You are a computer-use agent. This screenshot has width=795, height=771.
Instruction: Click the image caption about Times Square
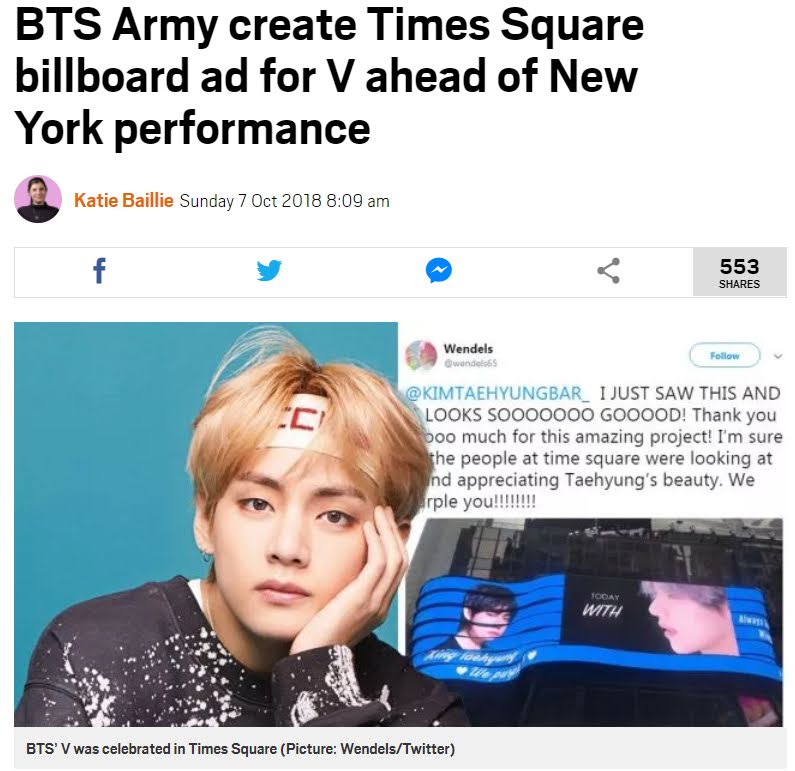tap(240, 749)
